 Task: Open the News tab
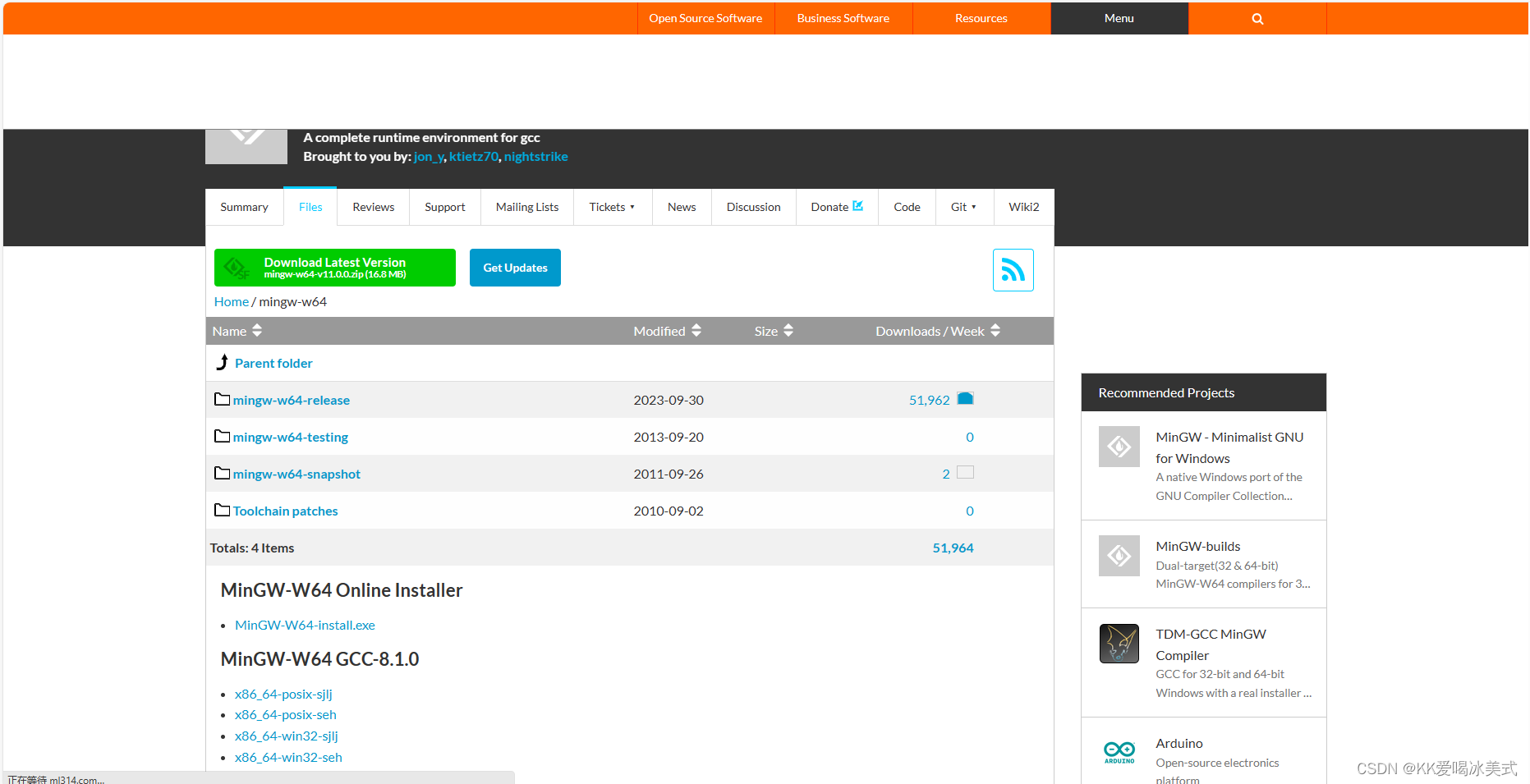682,207
